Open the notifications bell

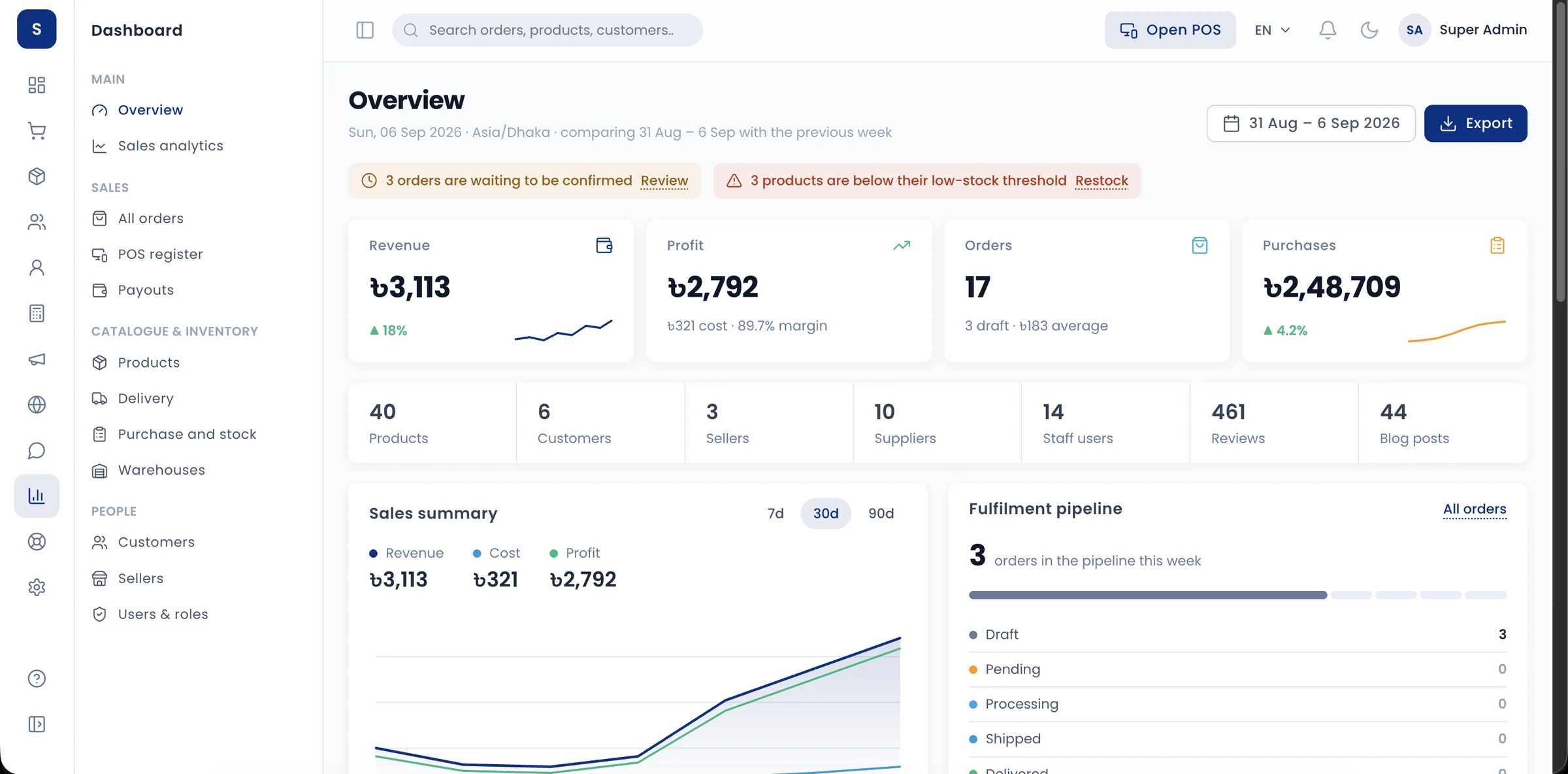coord(1328,30)
